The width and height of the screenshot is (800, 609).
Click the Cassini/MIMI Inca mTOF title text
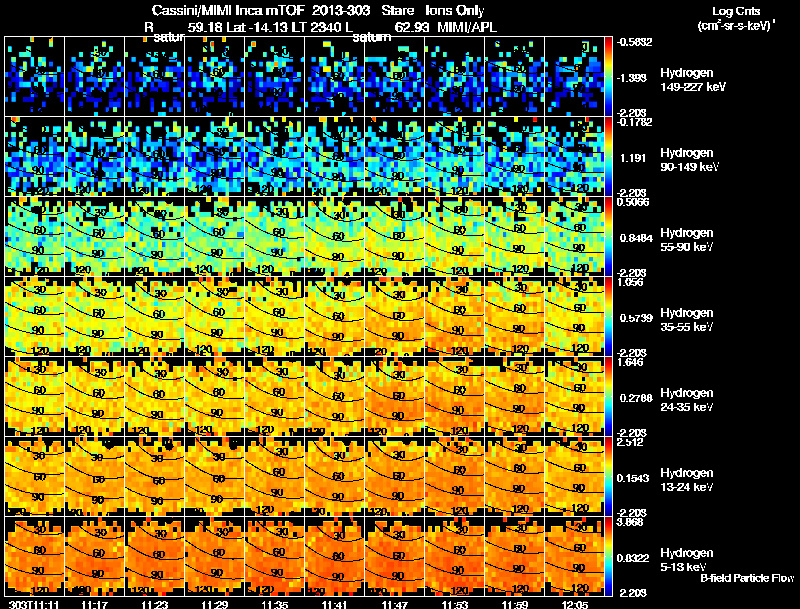[x=229, y=10]
